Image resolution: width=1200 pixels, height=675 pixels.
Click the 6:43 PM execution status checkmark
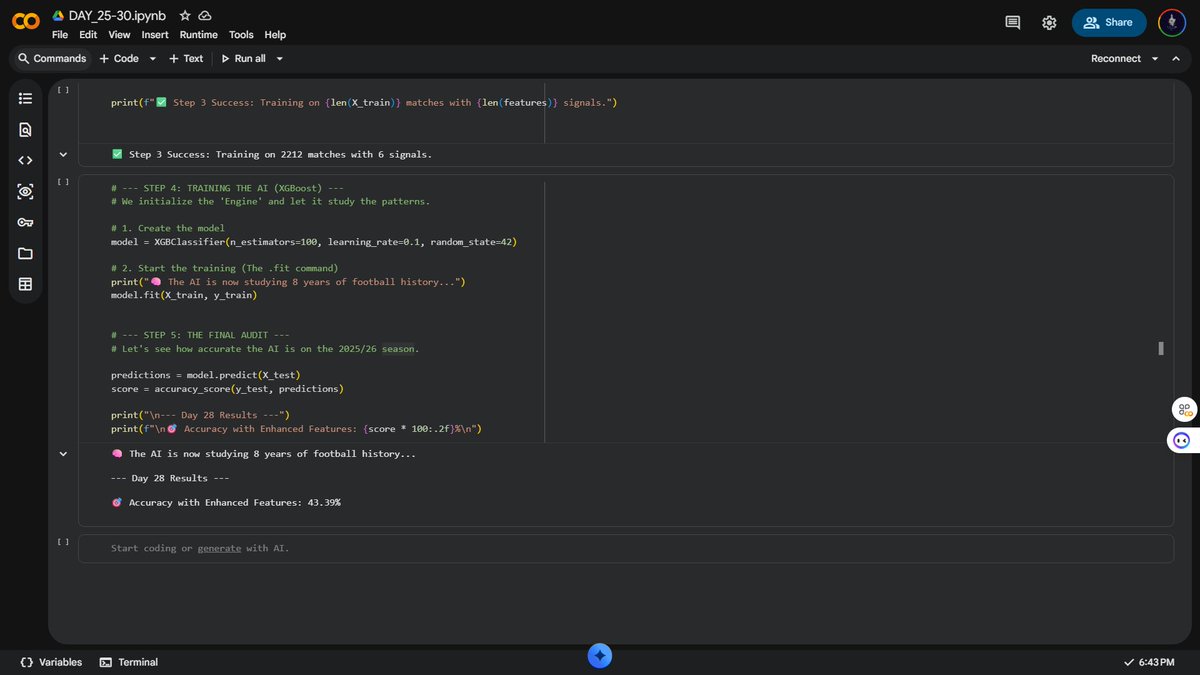pos(1130,662)
